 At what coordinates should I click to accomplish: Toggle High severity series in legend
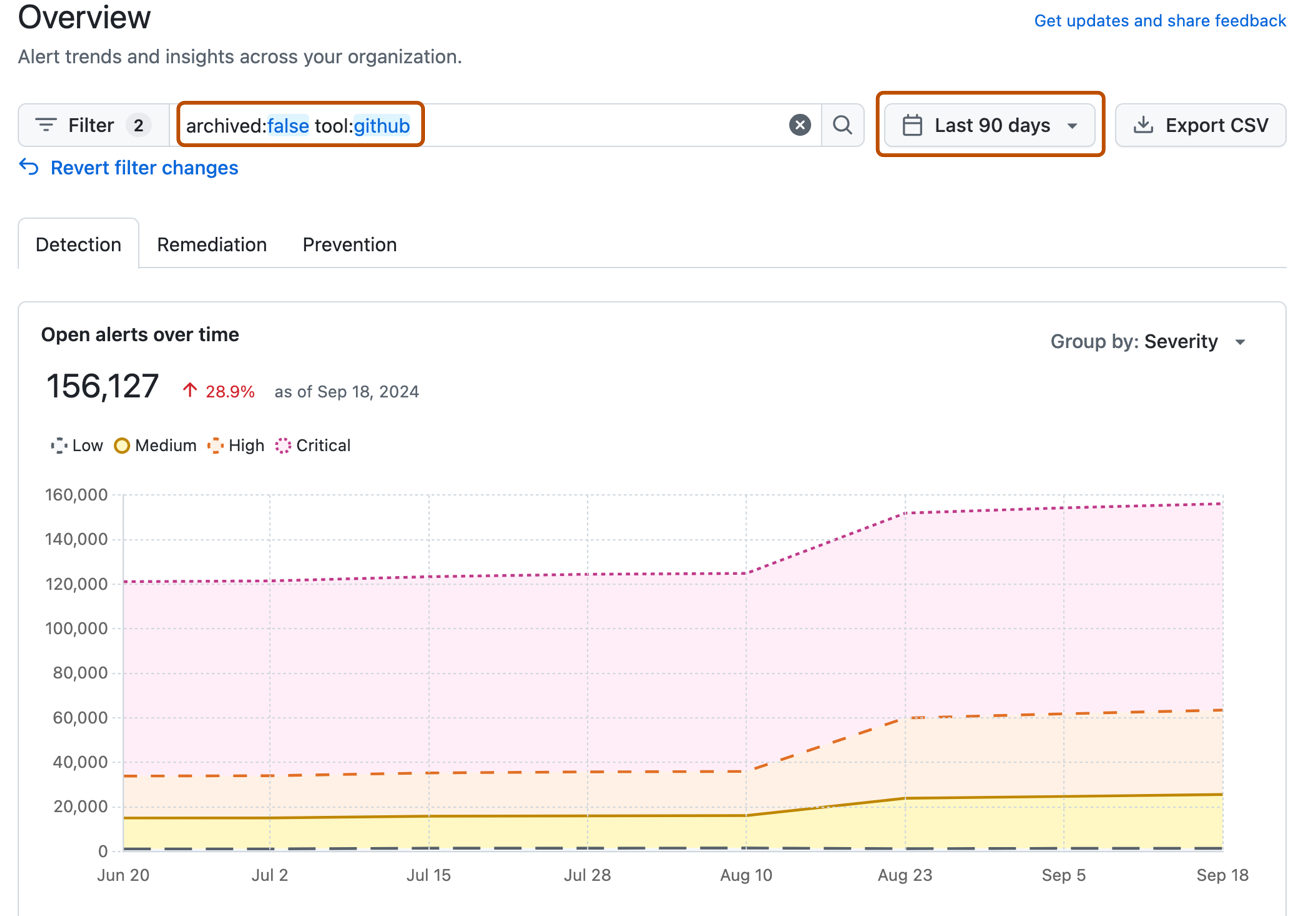235,446
